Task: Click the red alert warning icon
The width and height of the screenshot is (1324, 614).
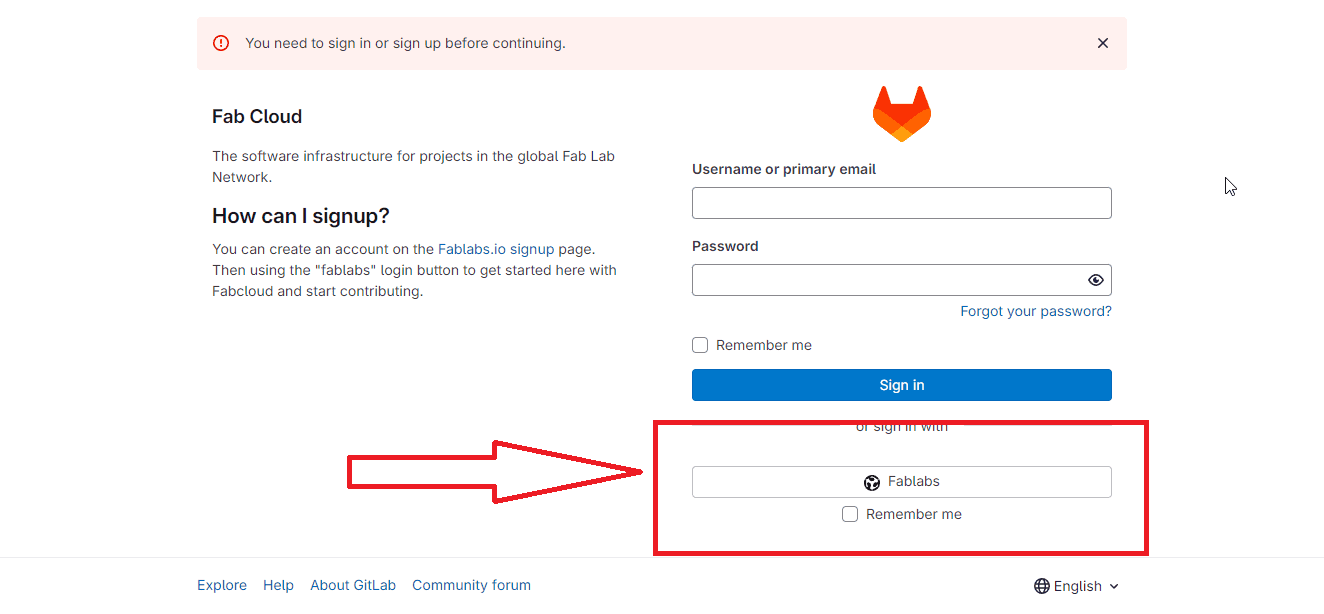Action: click(x=221, y=43)
